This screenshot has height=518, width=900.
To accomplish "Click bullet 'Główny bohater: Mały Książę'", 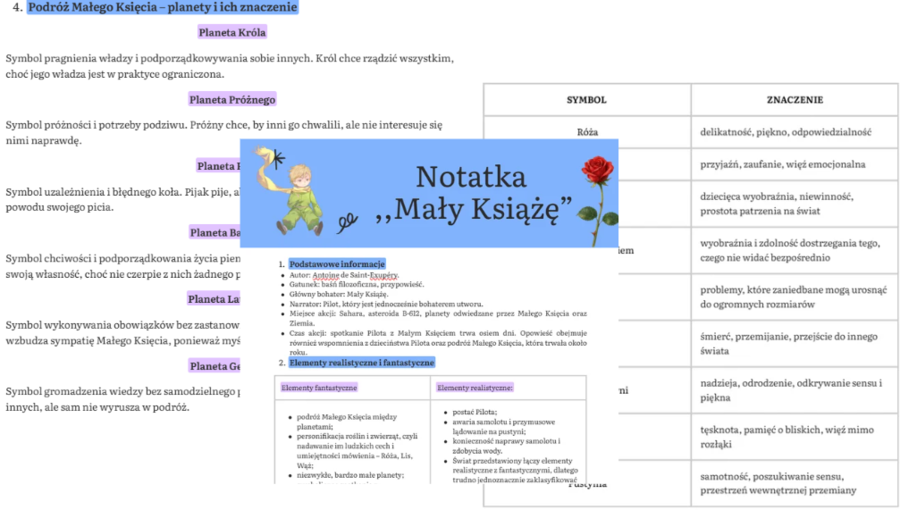I will [x=339, y=294].
